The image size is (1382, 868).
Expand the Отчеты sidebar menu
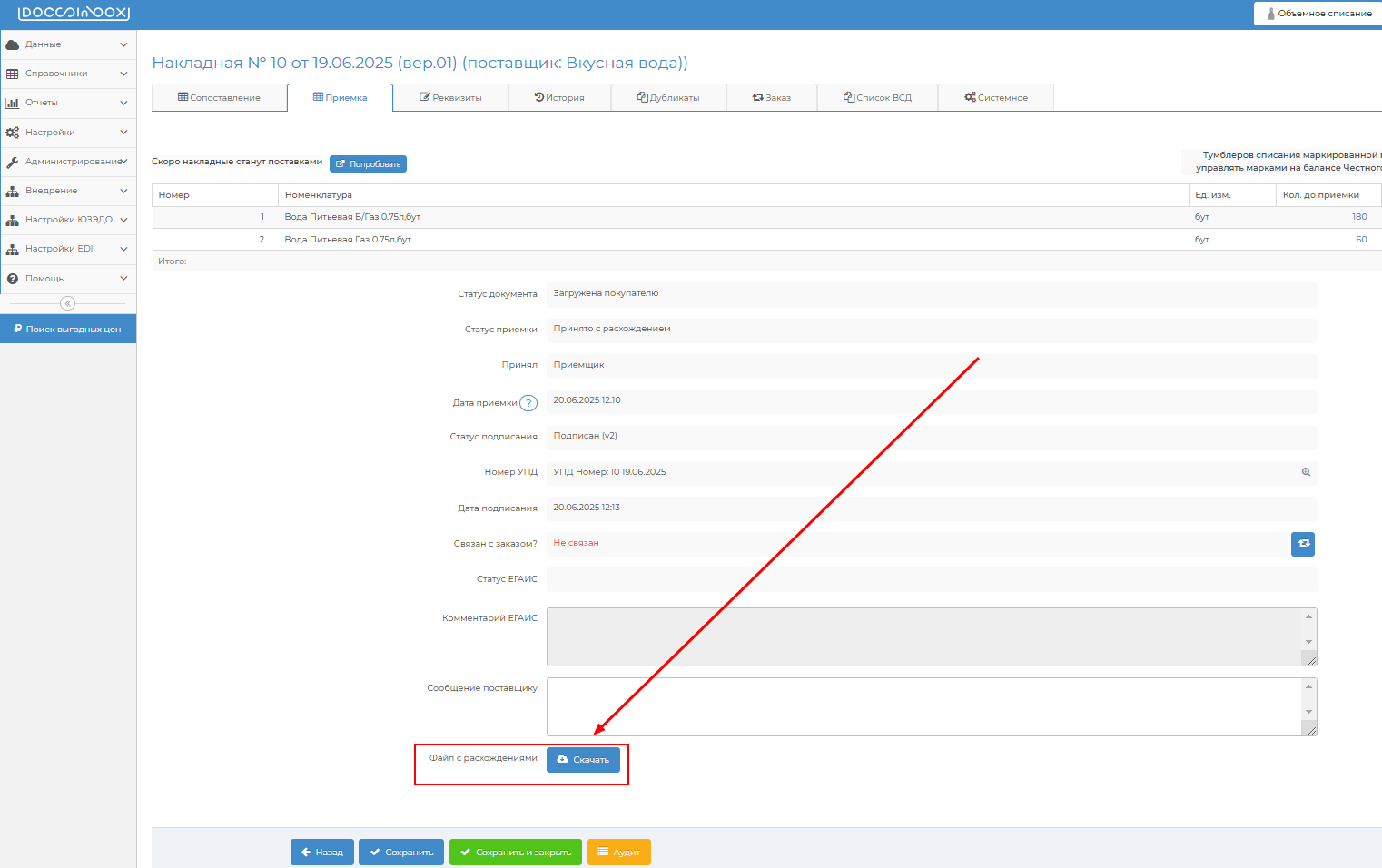[x=67, y=103]
